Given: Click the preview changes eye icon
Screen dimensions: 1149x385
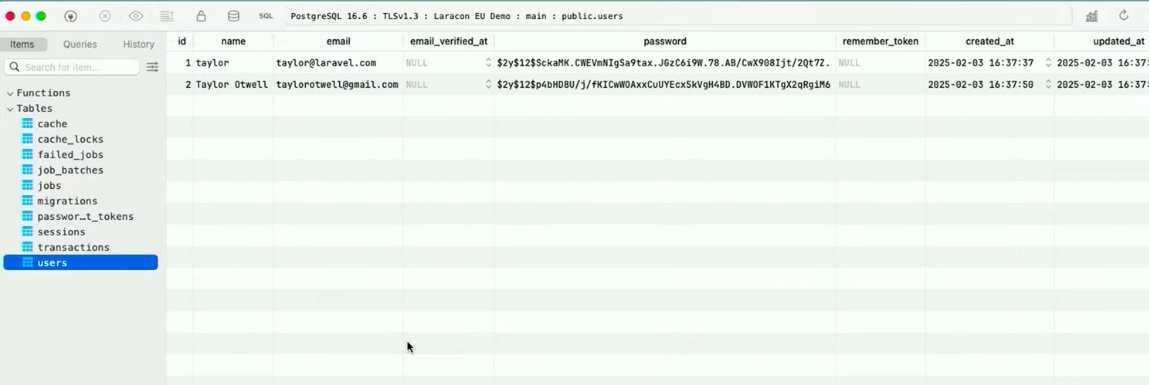Looking at the screenshot, I should pyautogui.click(x=136, y=15).
